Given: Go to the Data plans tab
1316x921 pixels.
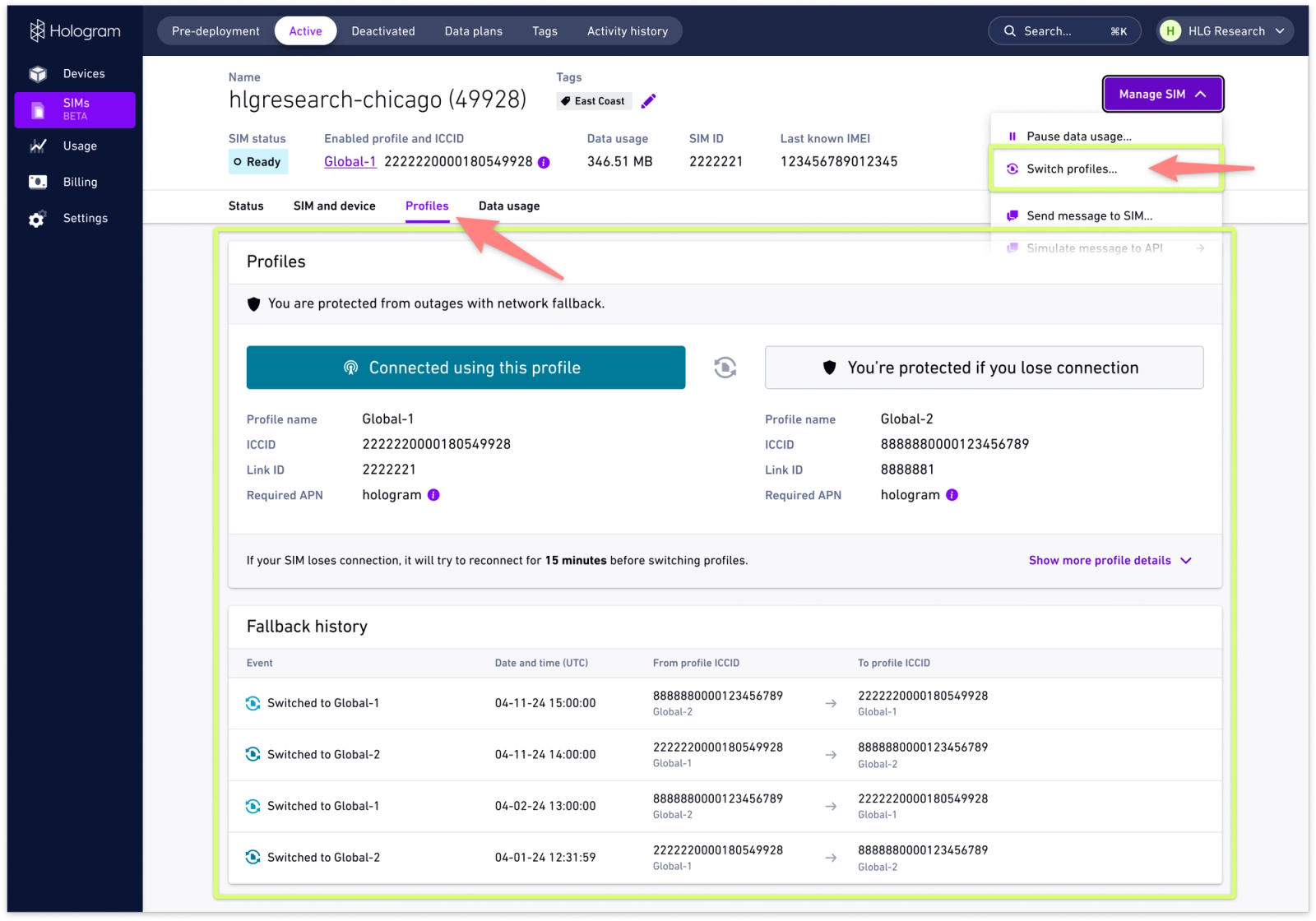Looking at the screenshot, I should tap(474, 31).
